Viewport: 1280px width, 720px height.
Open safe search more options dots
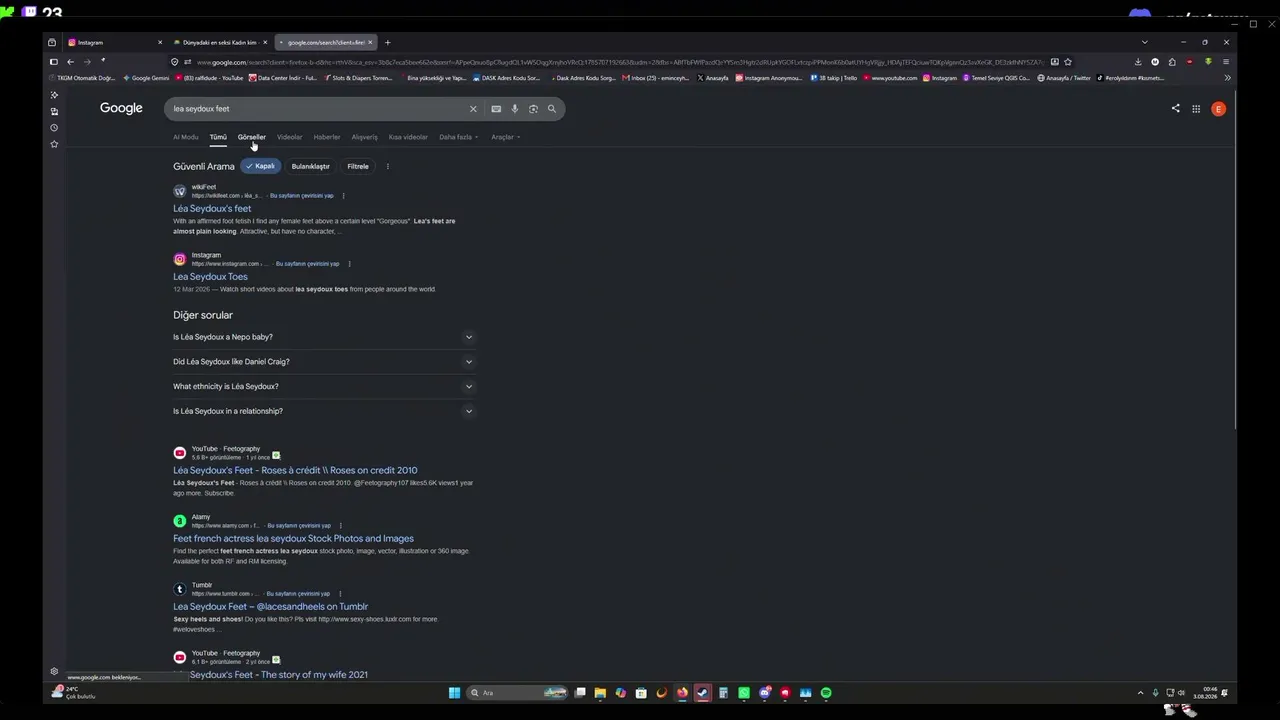(388, 166)
